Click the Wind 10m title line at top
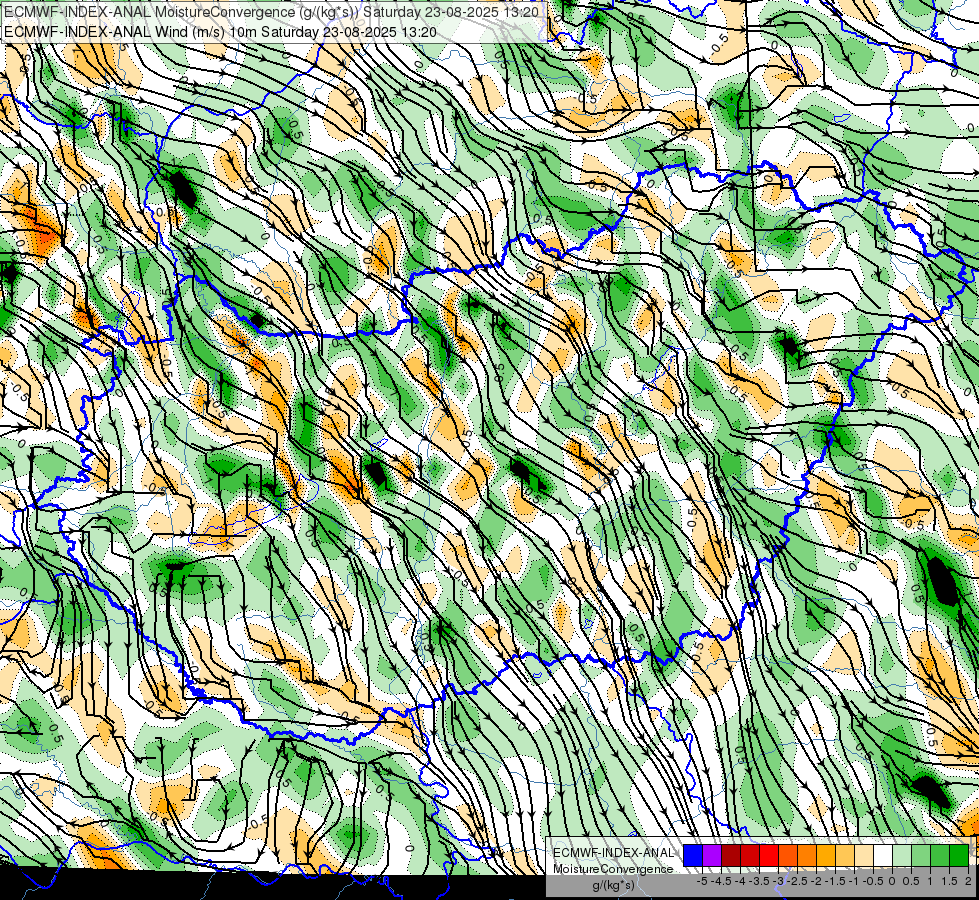 coord(220,32)
